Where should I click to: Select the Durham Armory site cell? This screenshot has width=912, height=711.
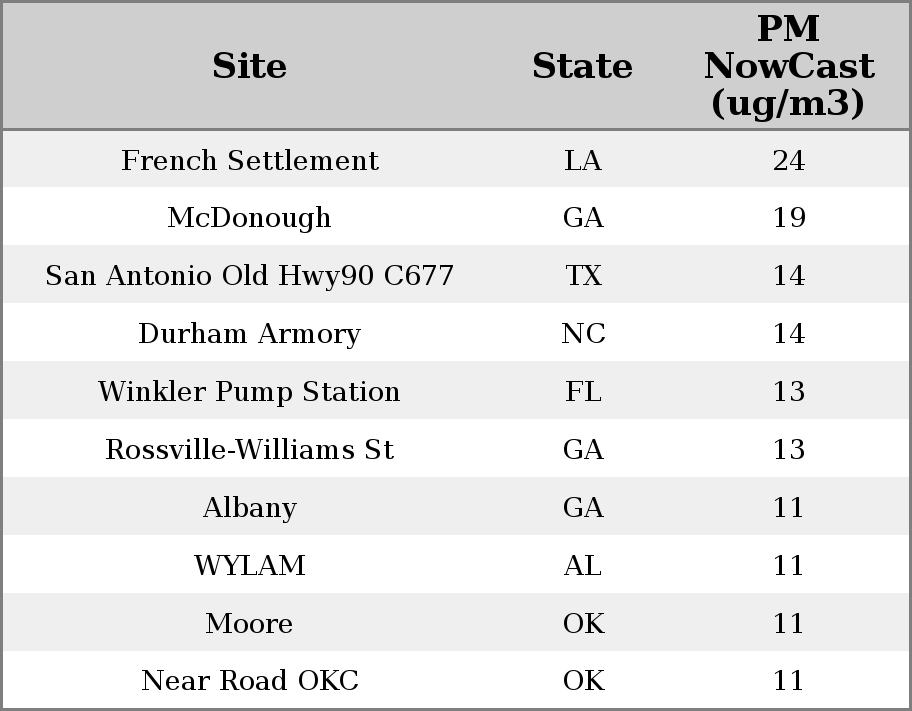coord(250,334)
